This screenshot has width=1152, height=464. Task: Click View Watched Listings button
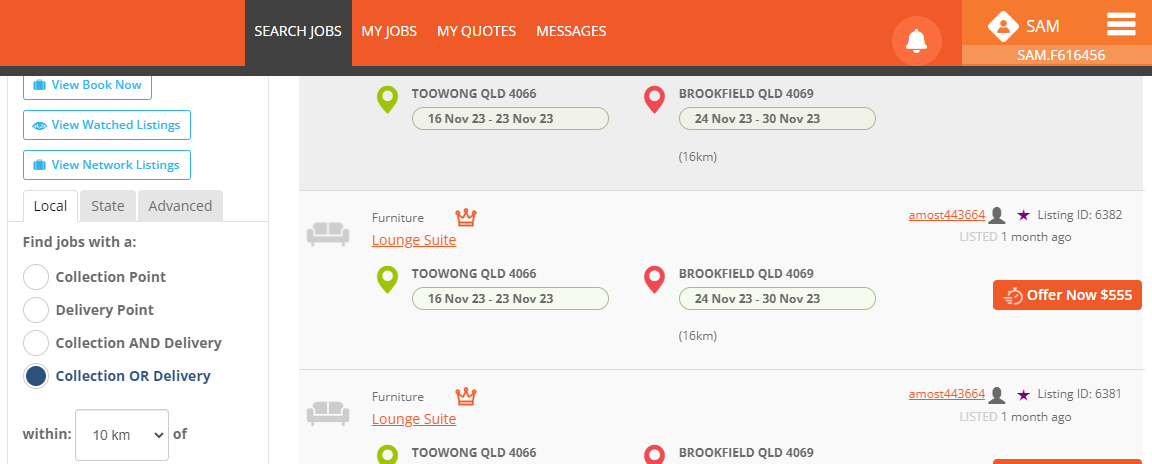[107, 125]
